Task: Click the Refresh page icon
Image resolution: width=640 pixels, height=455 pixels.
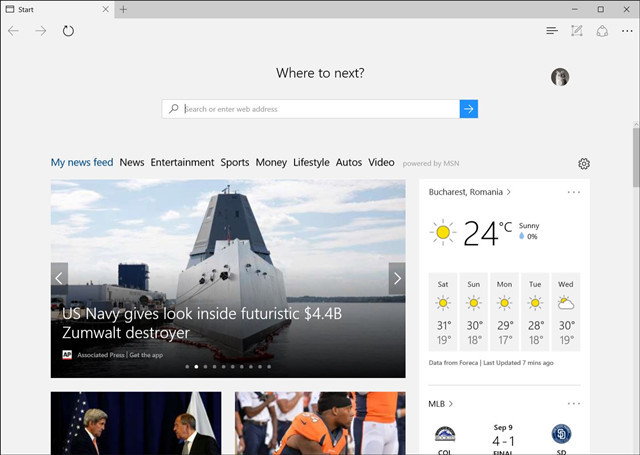Action: click(68, 31)
